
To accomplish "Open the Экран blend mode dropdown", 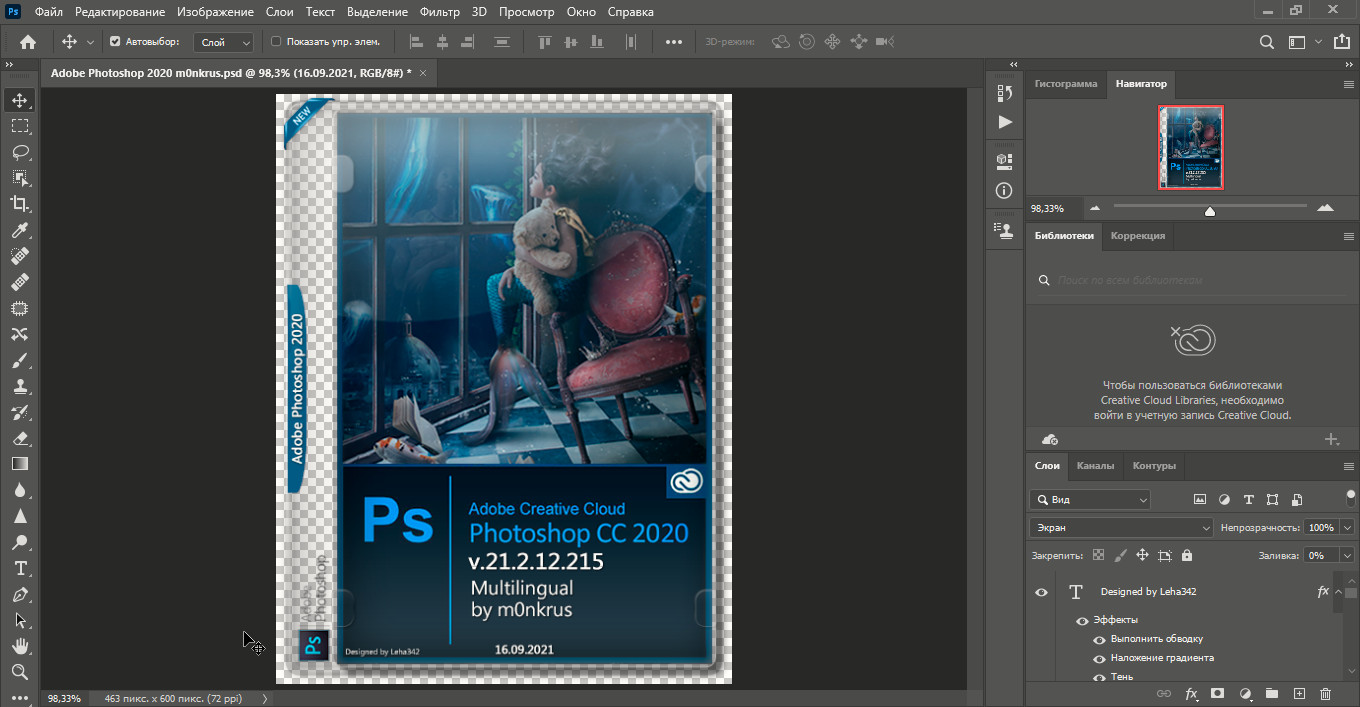I will point(1120,527).
